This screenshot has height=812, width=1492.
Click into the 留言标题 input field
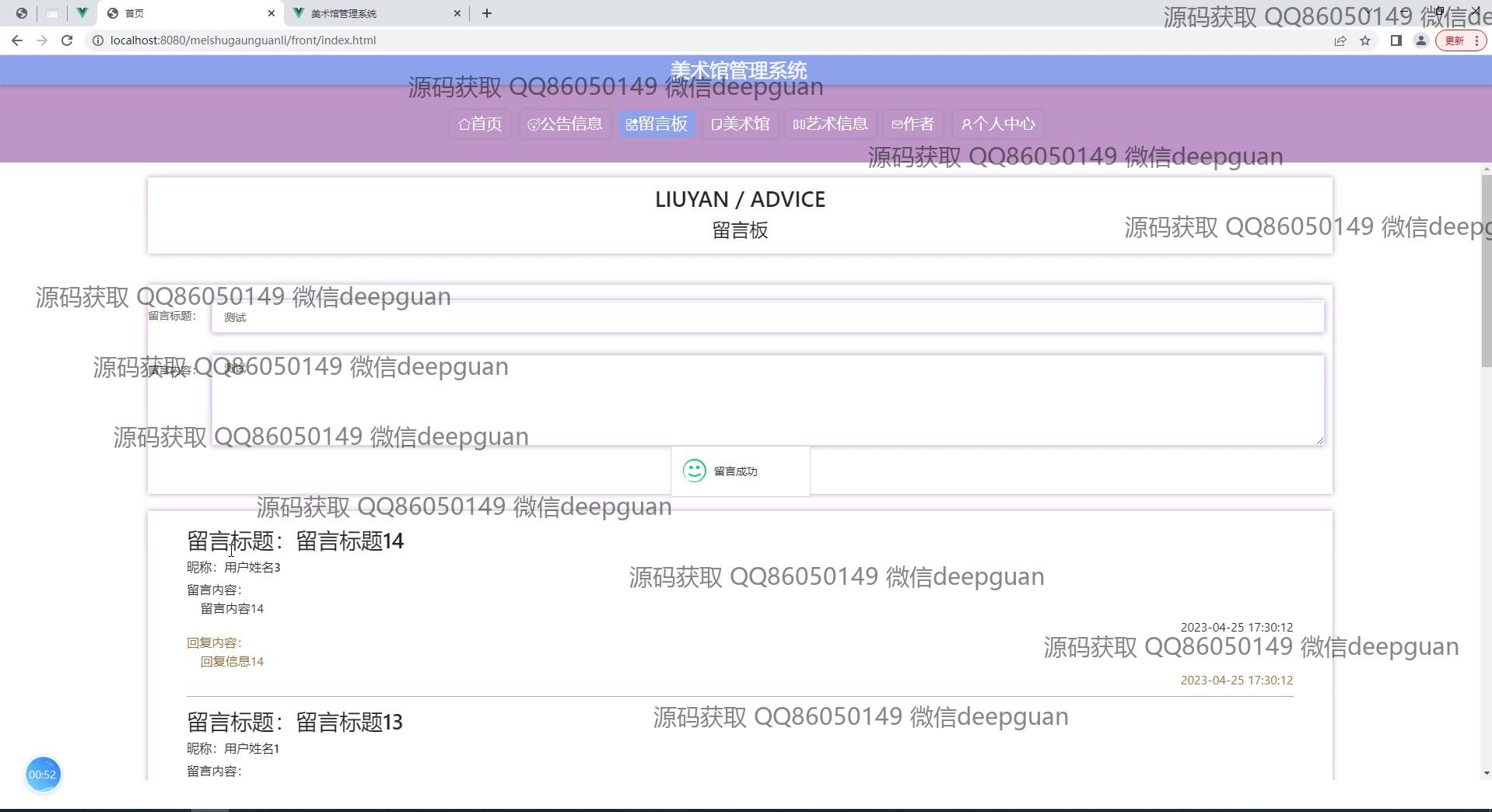point(767,317)
